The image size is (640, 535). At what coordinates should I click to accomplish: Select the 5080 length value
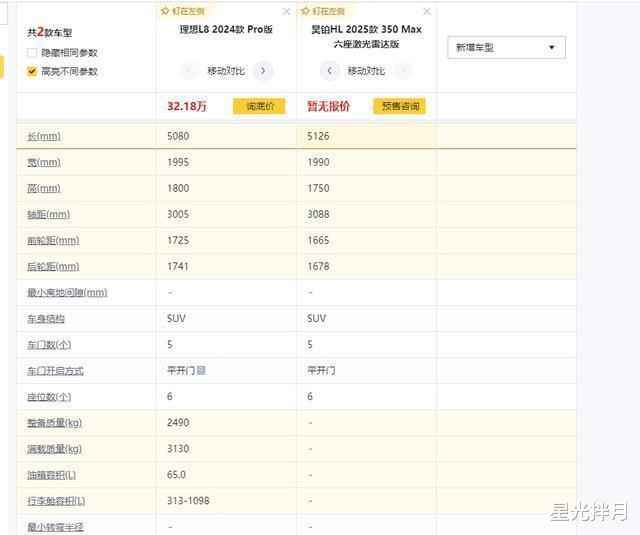coord(178,136)
